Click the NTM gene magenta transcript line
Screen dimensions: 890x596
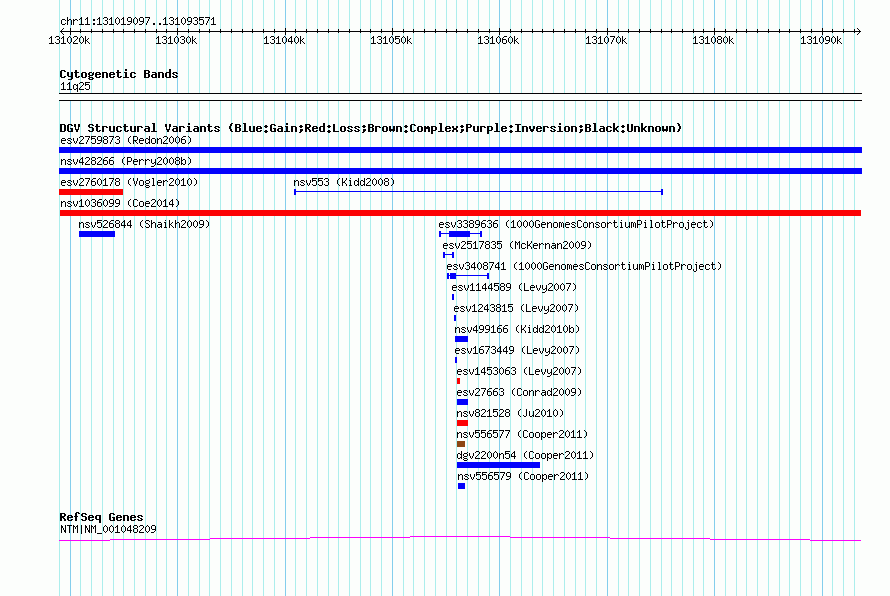[x=460, y=538]
